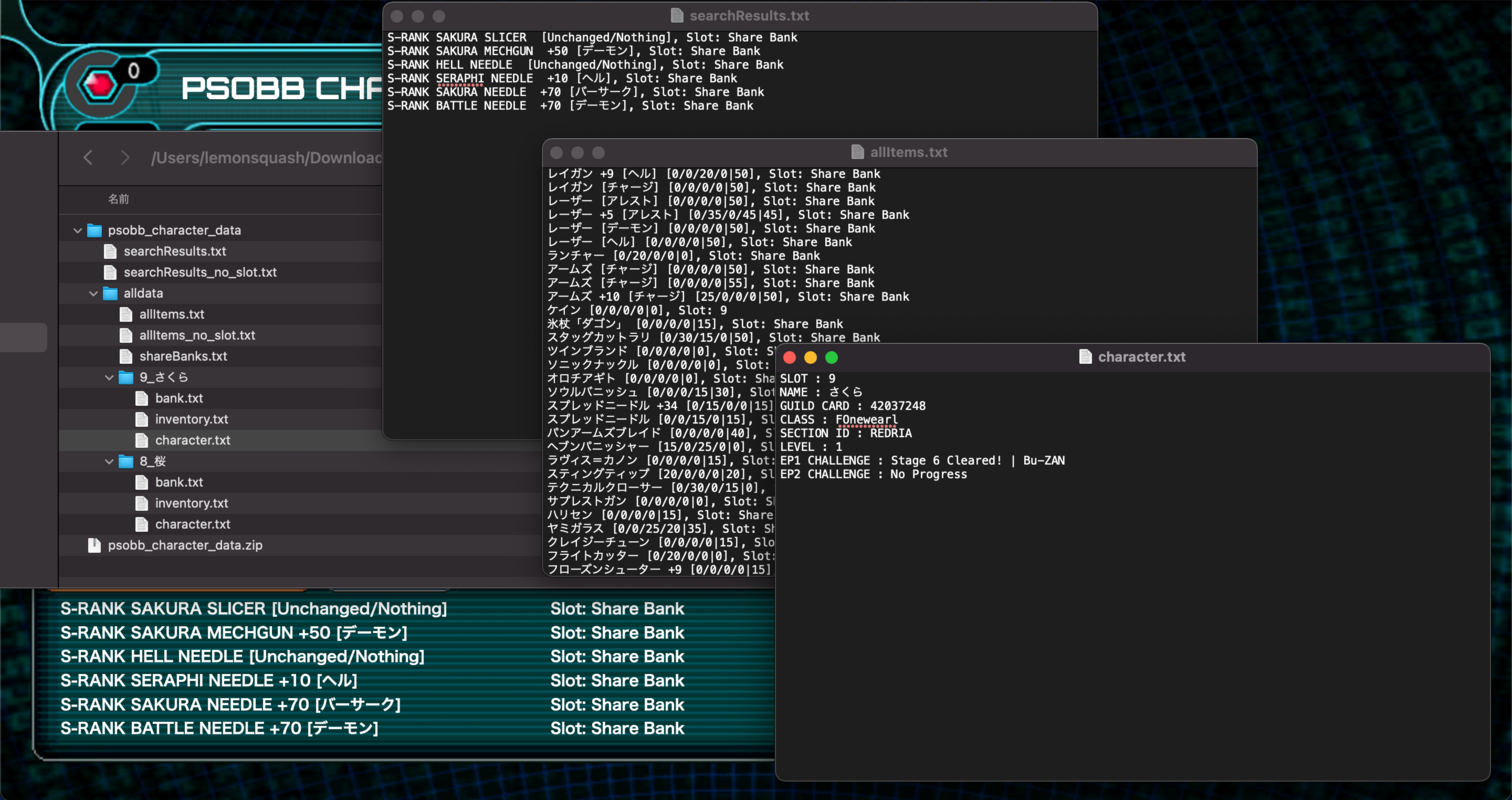Select psobb_character_data.zip in Finder

point(186,546)
